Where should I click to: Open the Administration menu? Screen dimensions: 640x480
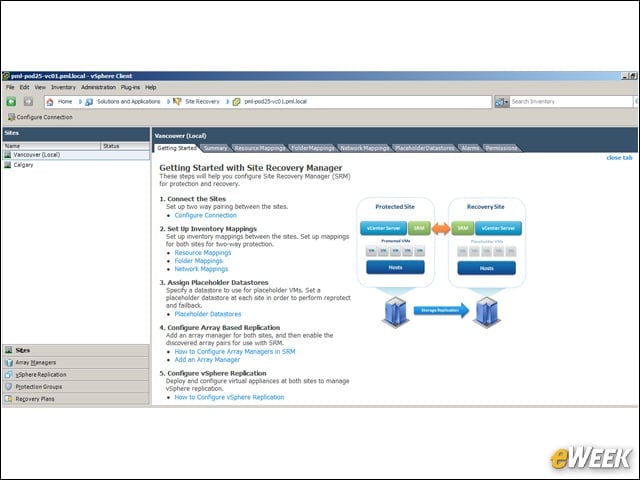pos(98,87)
